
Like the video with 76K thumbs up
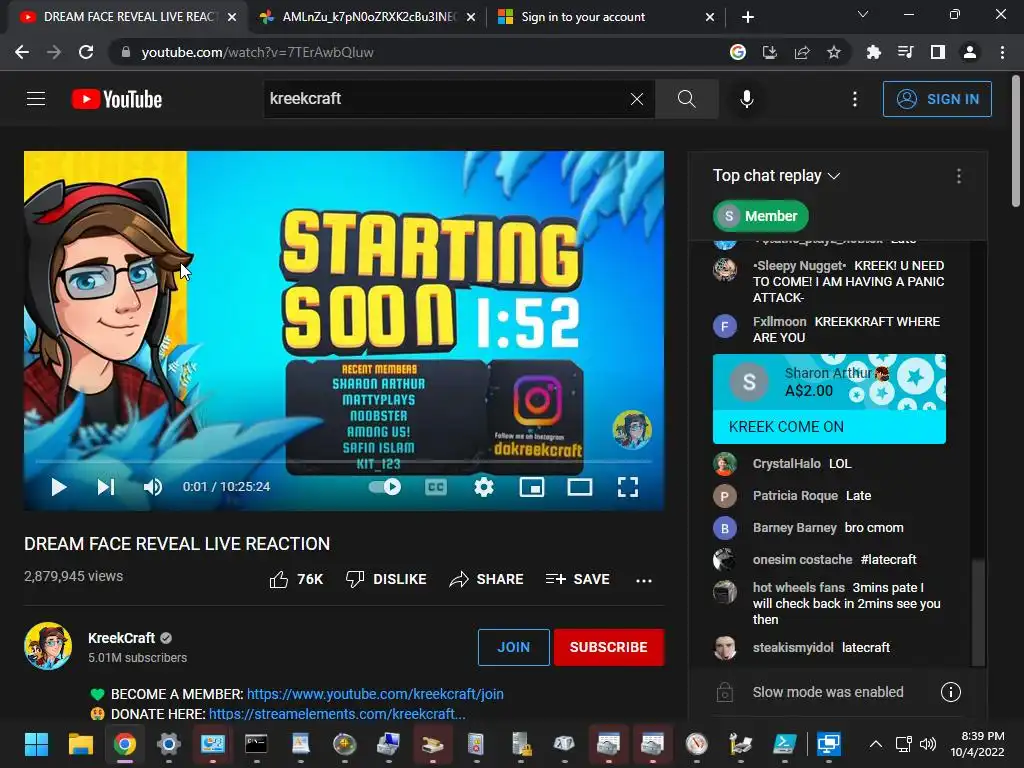click(x=296, y=579)
